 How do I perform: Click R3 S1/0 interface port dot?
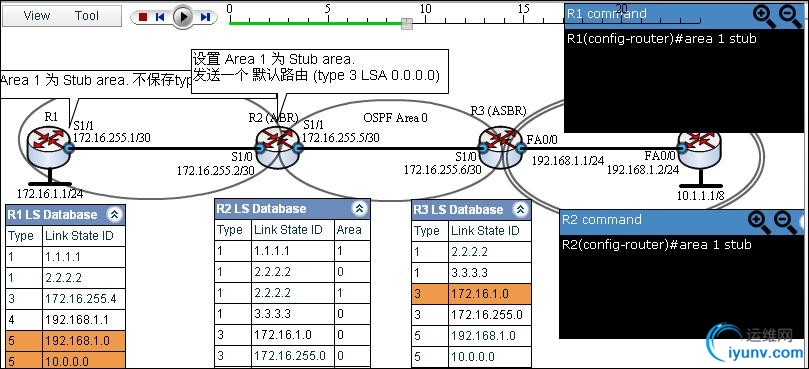(482, 149)
